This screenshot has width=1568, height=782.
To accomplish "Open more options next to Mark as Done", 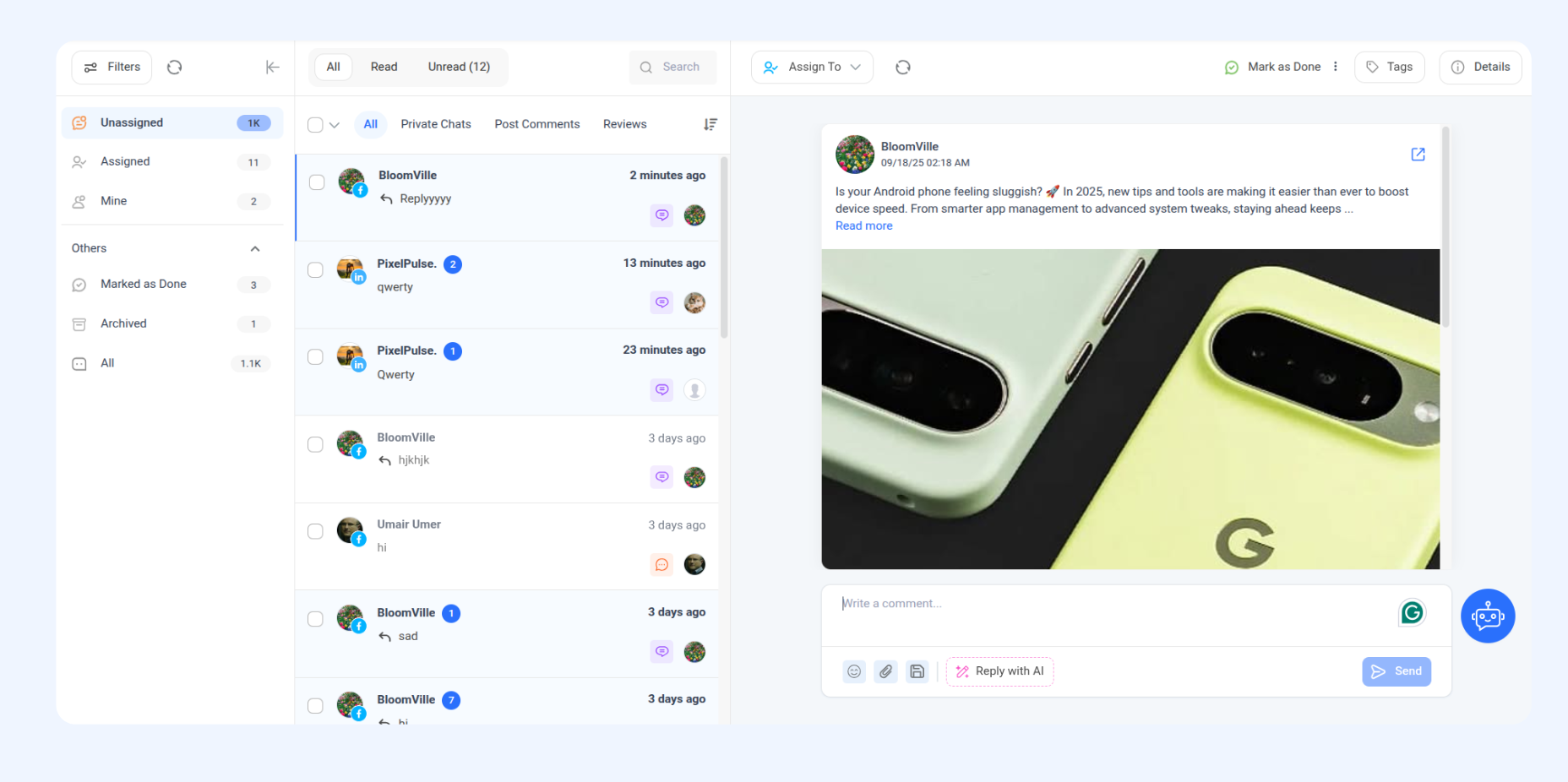I will coord(1336,67).
